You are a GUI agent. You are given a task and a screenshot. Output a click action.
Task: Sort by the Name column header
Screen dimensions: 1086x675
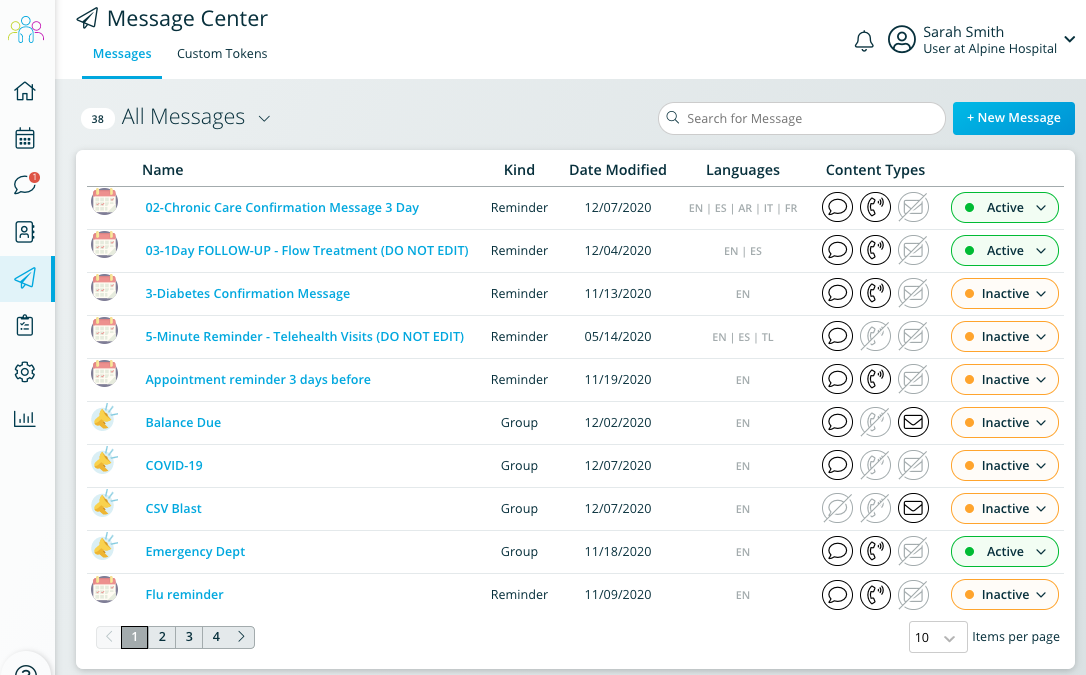(x=163, y=170)
